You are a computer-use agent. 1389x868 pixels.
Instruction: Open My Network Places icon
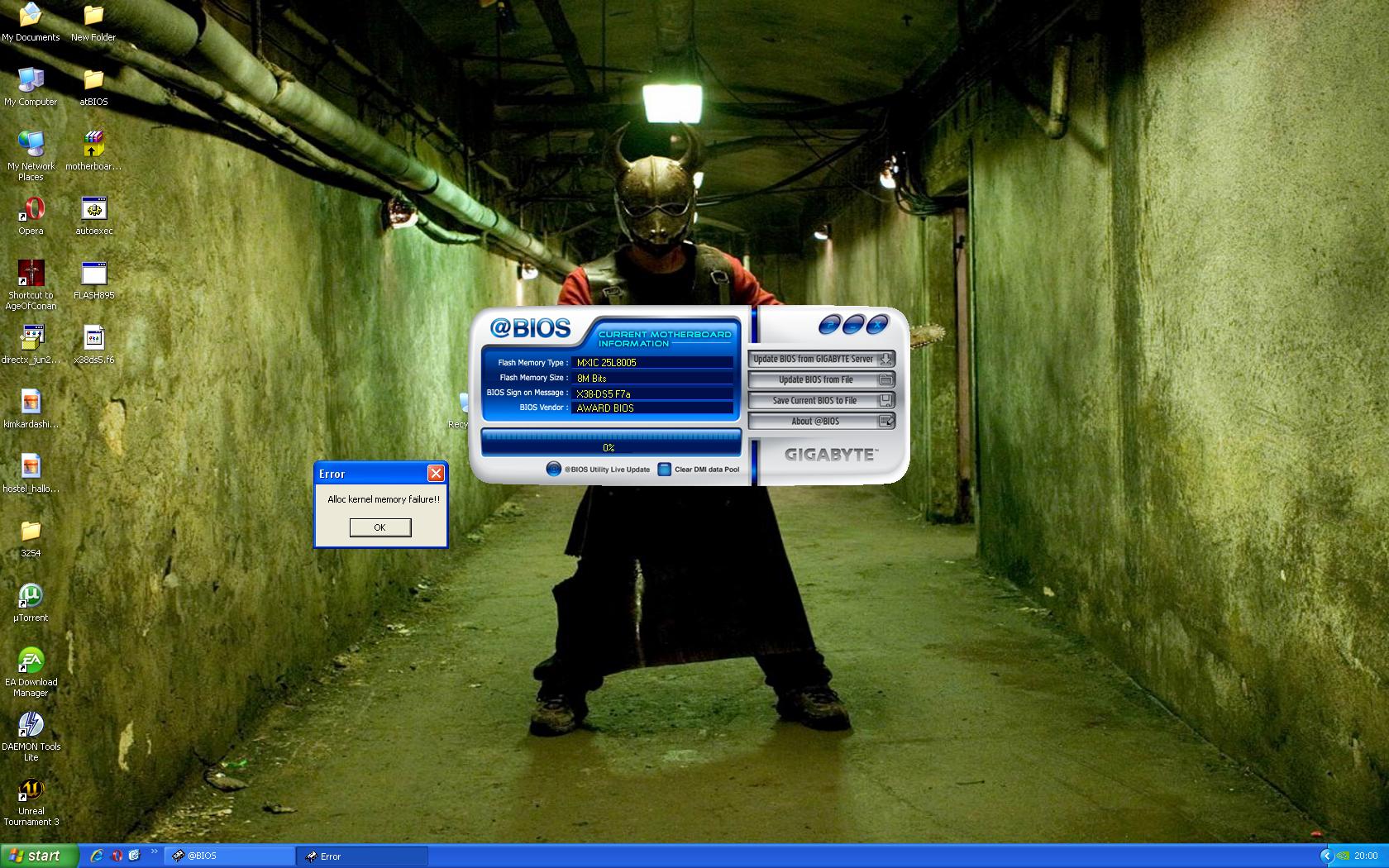click(31, 156)
